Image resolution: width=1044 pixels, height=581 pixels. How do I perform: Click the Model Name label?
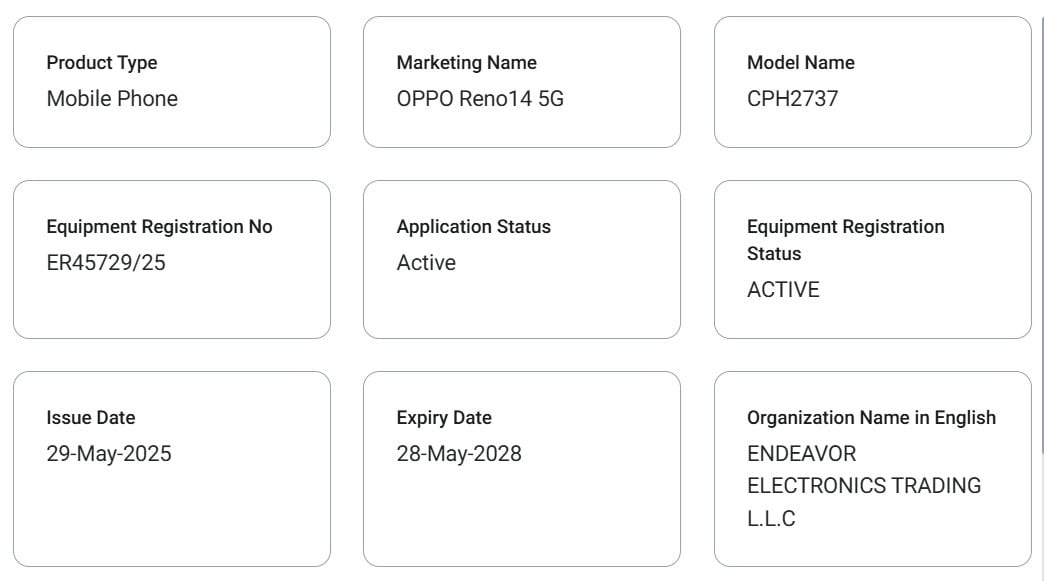click(x=800, y=62)
